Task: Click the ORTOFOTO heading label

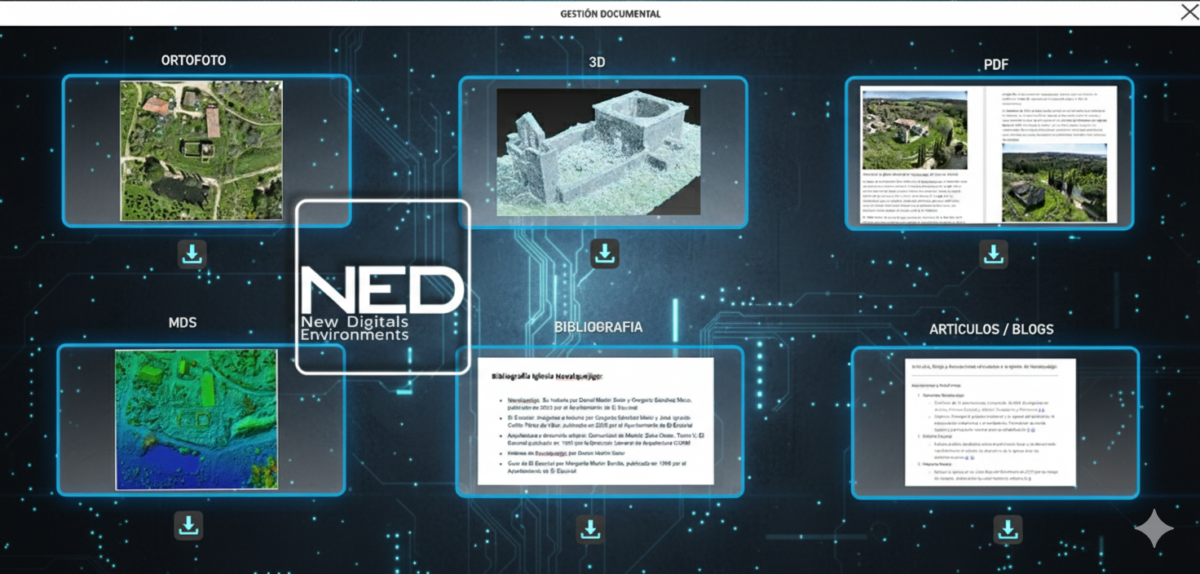Action: 194,60
